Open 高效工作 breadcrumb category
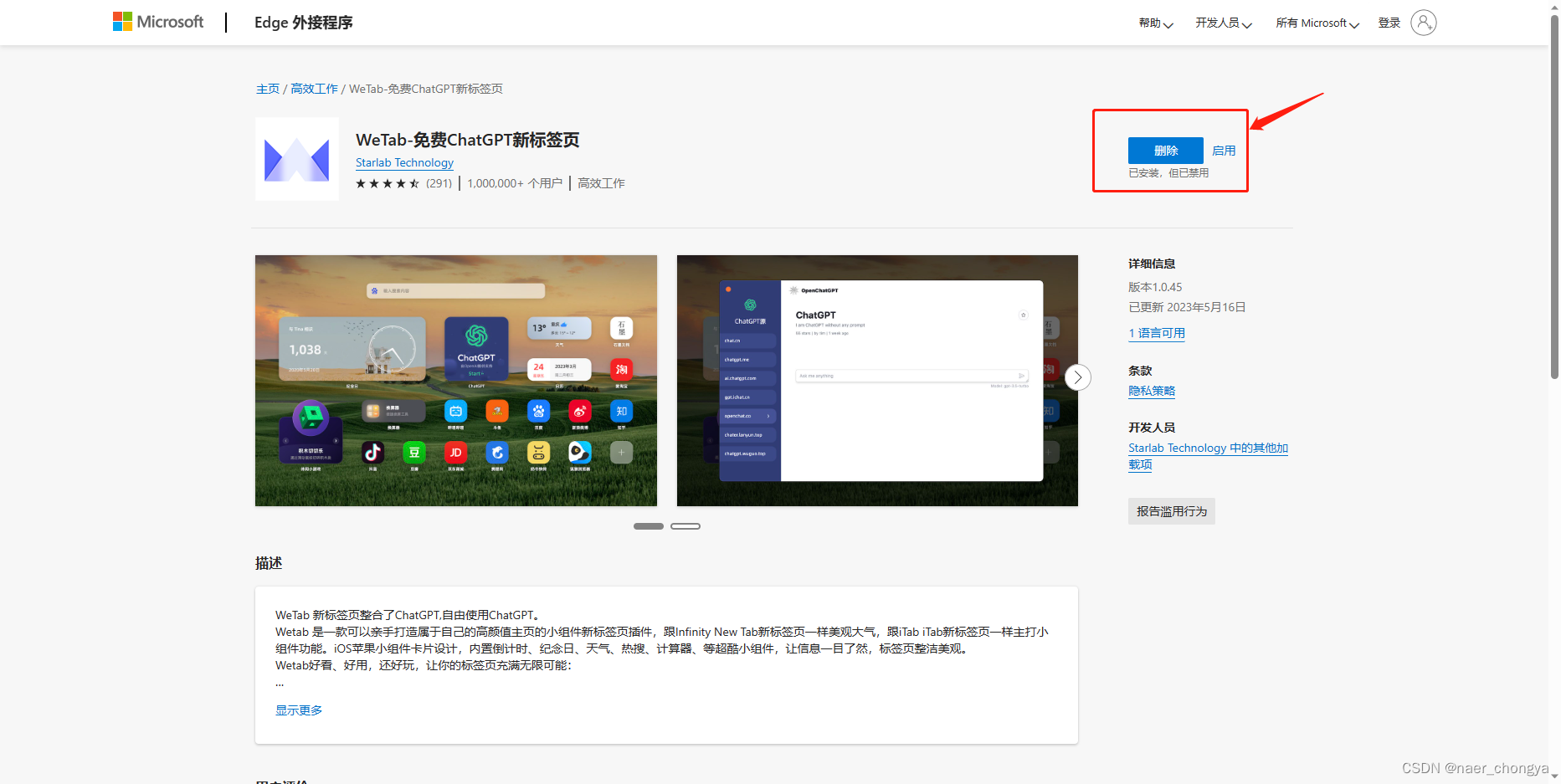 point(314,89)
